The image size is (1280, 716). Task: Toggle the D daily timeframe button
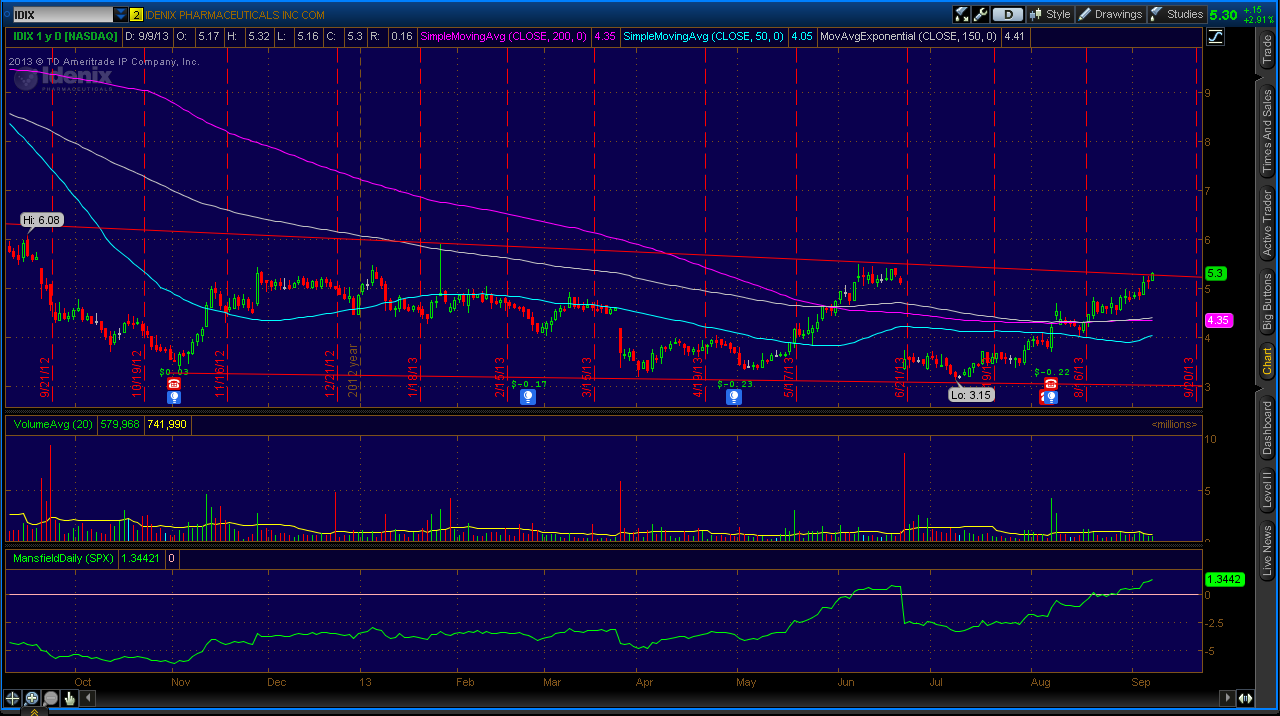1009,14
